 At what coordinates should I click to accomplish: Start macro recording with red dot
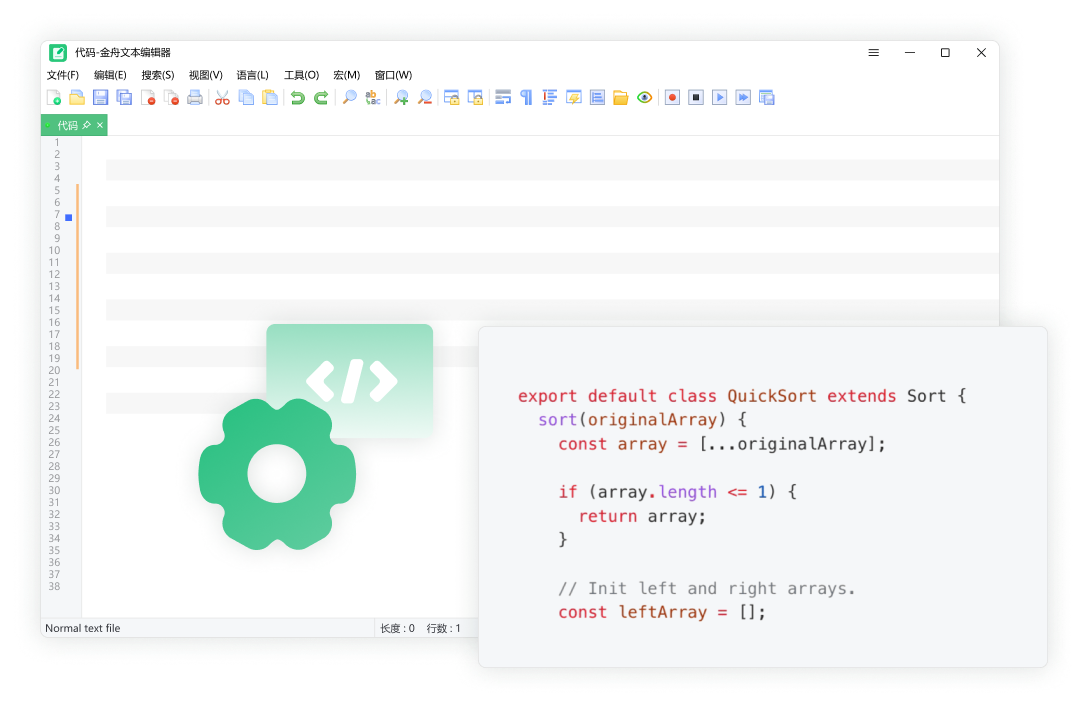click(x=672, y=98)
